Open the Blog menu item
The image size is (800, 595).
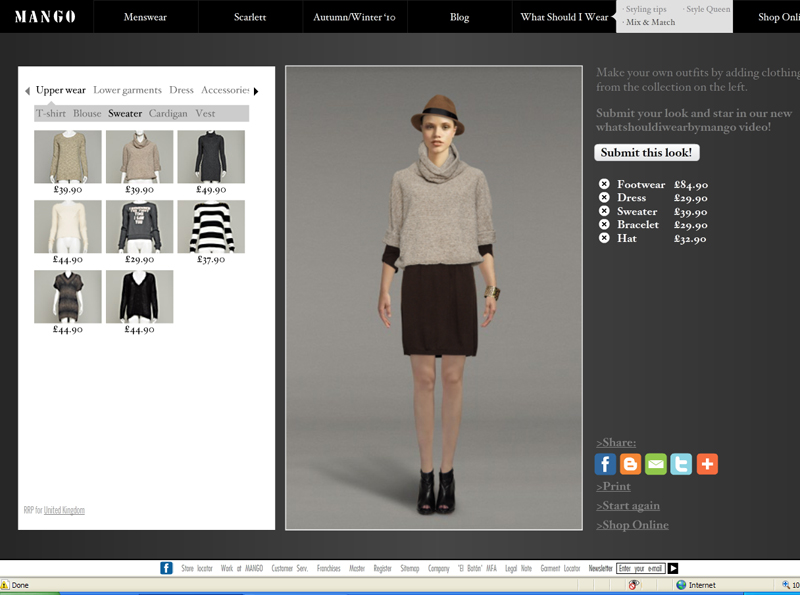(459, 17)
